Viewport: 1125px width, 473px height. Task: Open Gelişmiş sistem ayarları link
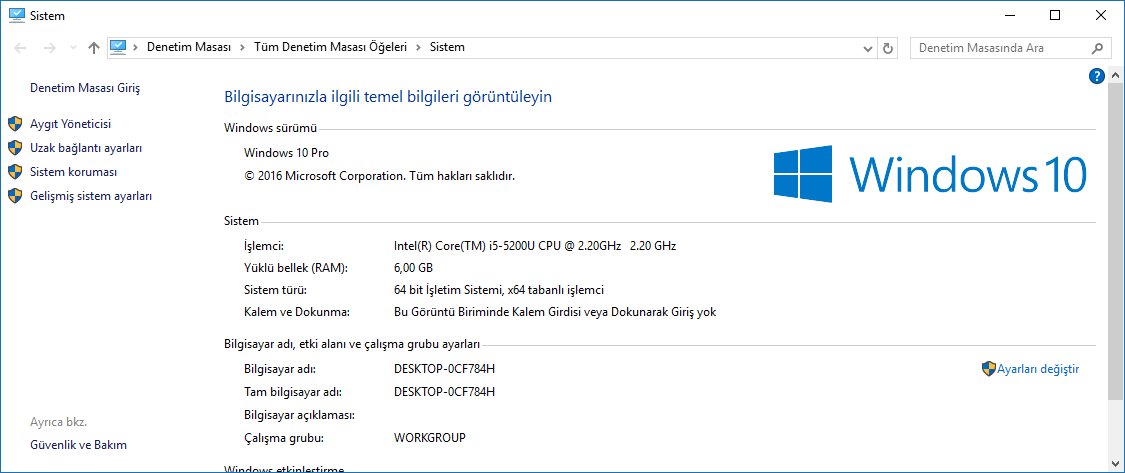point(91,195)
